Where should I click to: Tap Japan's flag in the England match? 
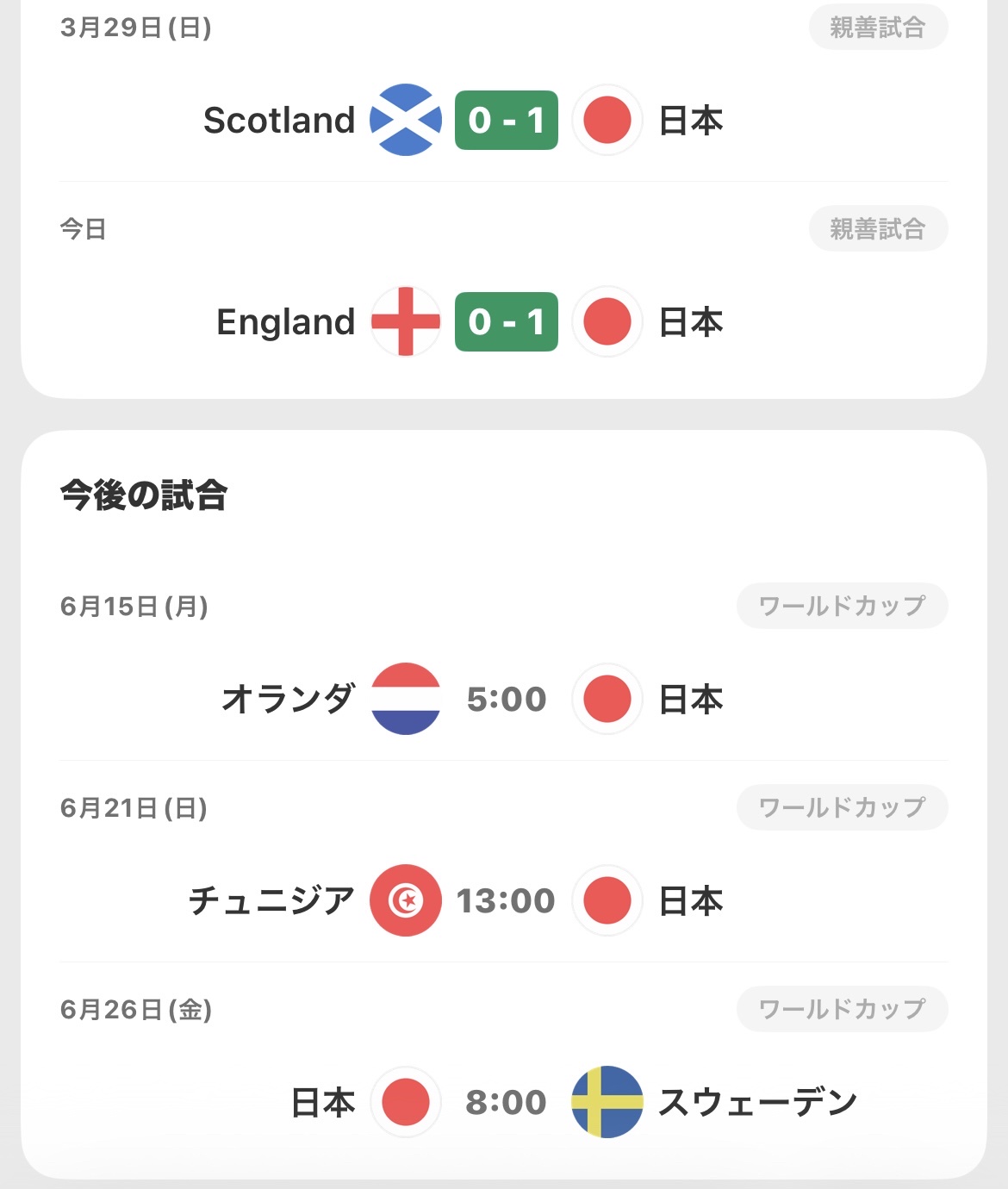coord(607,321)
